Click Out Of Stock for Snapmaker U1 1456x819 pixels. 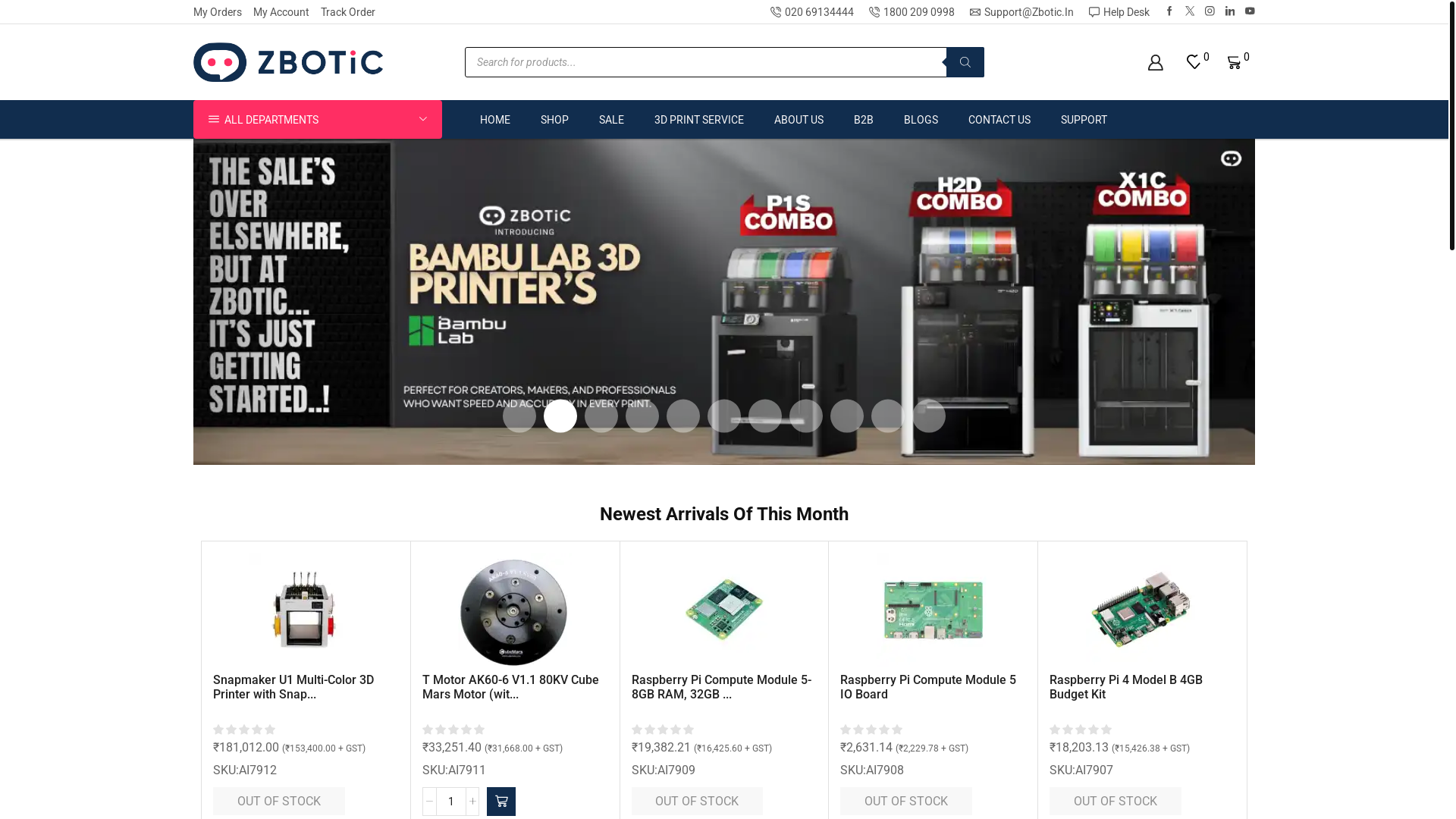coord(279,802)
